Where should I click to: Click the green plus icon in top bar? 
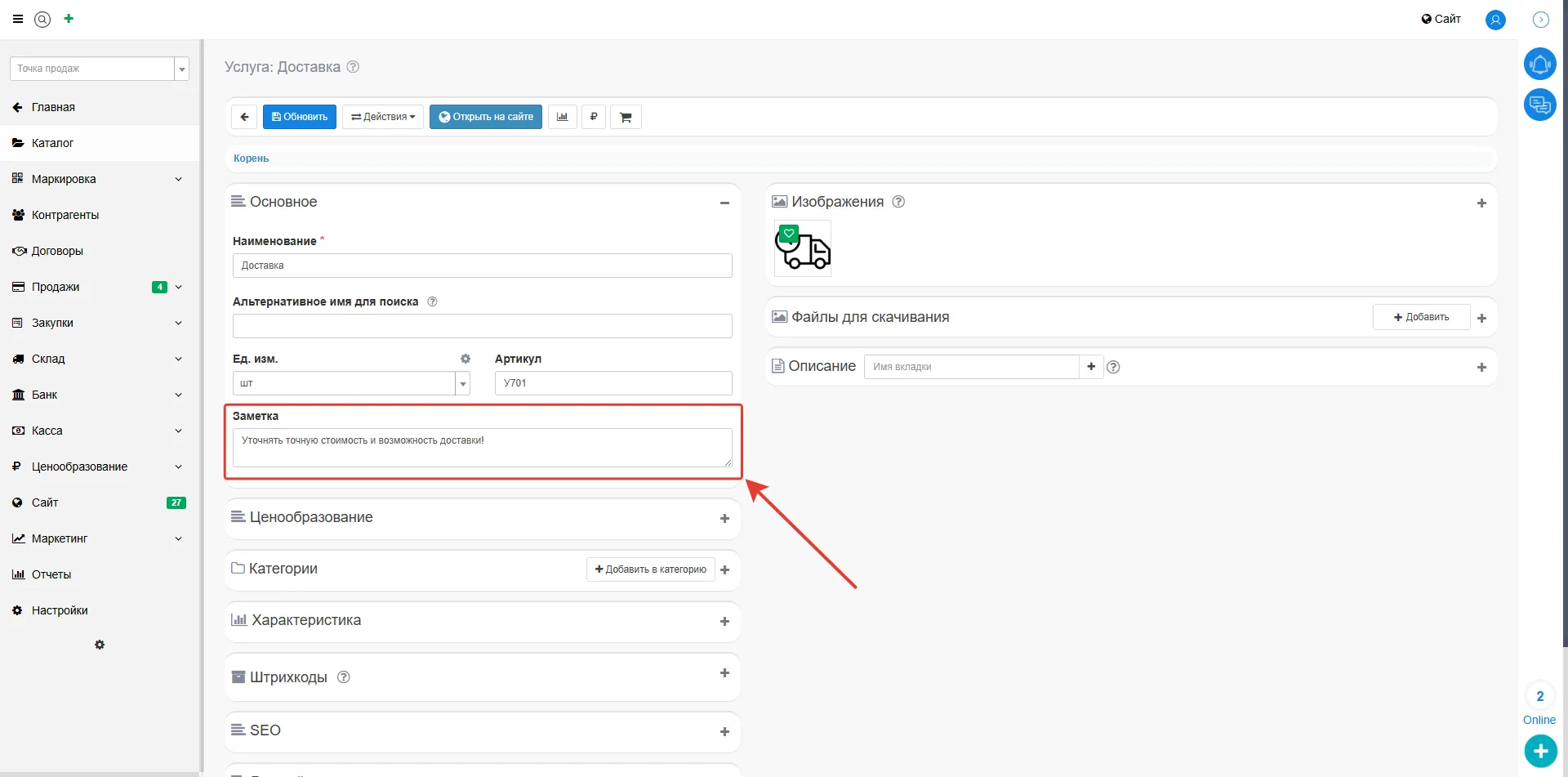click(x=69, y=19)
